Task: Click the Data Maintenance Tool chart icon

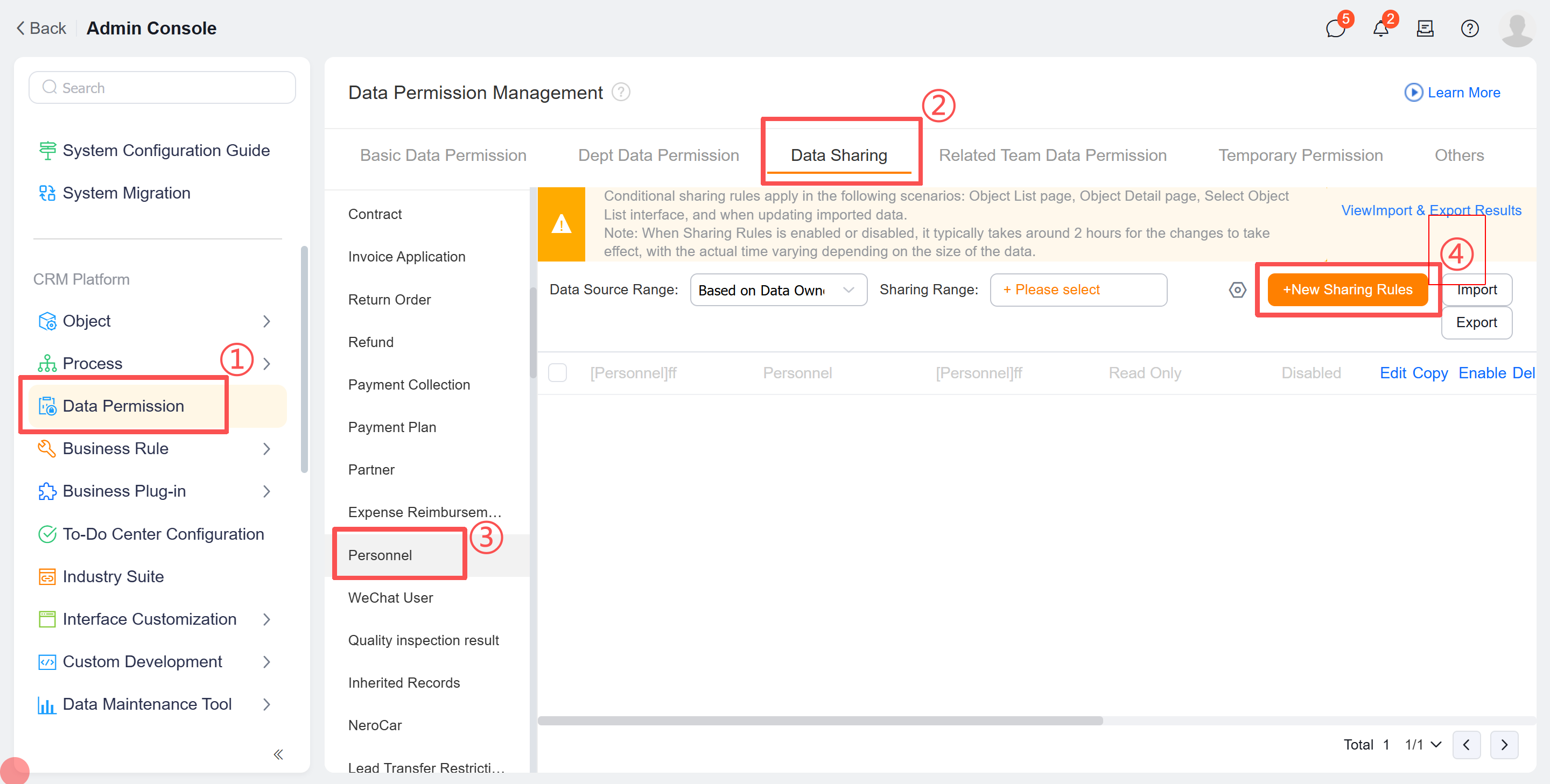Action: point(47,704)
